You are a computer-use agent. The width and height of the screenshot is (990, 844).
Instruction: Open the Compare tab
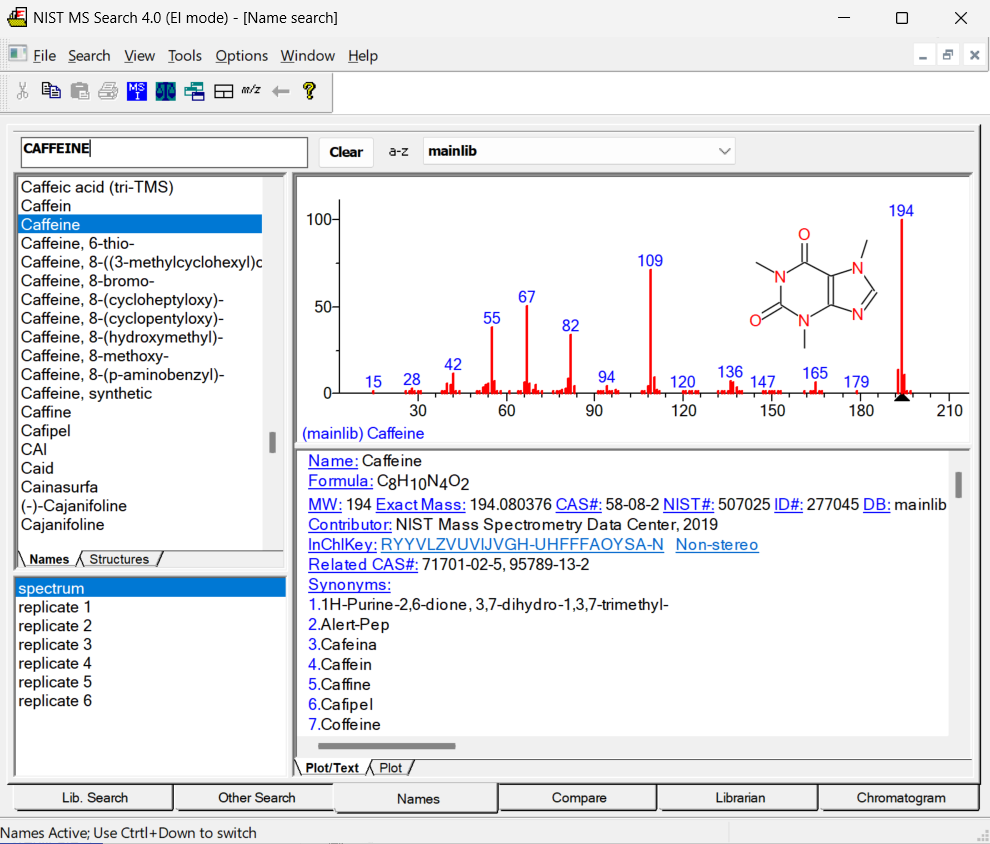coord(579,798)
